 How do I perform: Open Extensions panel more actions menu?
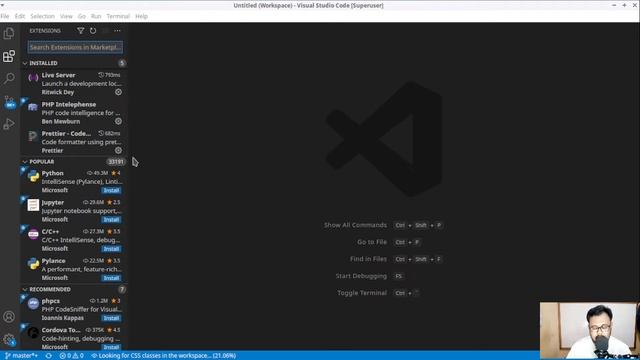118,31
